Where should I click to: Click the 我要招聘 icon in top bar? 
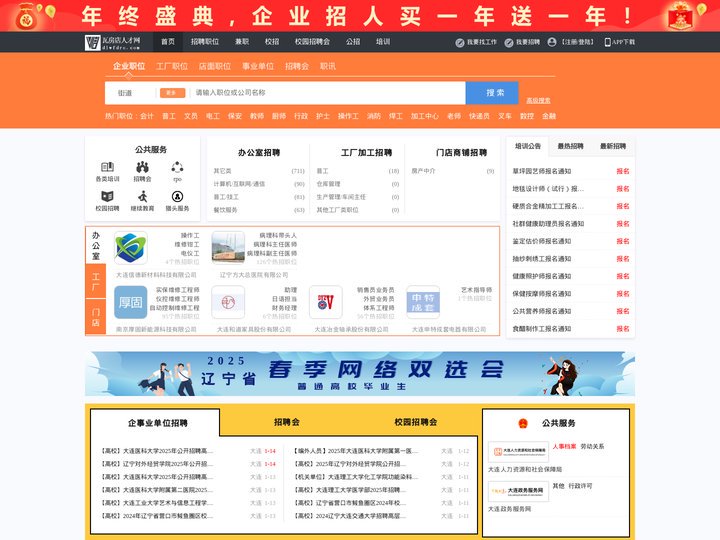[509, 42]
